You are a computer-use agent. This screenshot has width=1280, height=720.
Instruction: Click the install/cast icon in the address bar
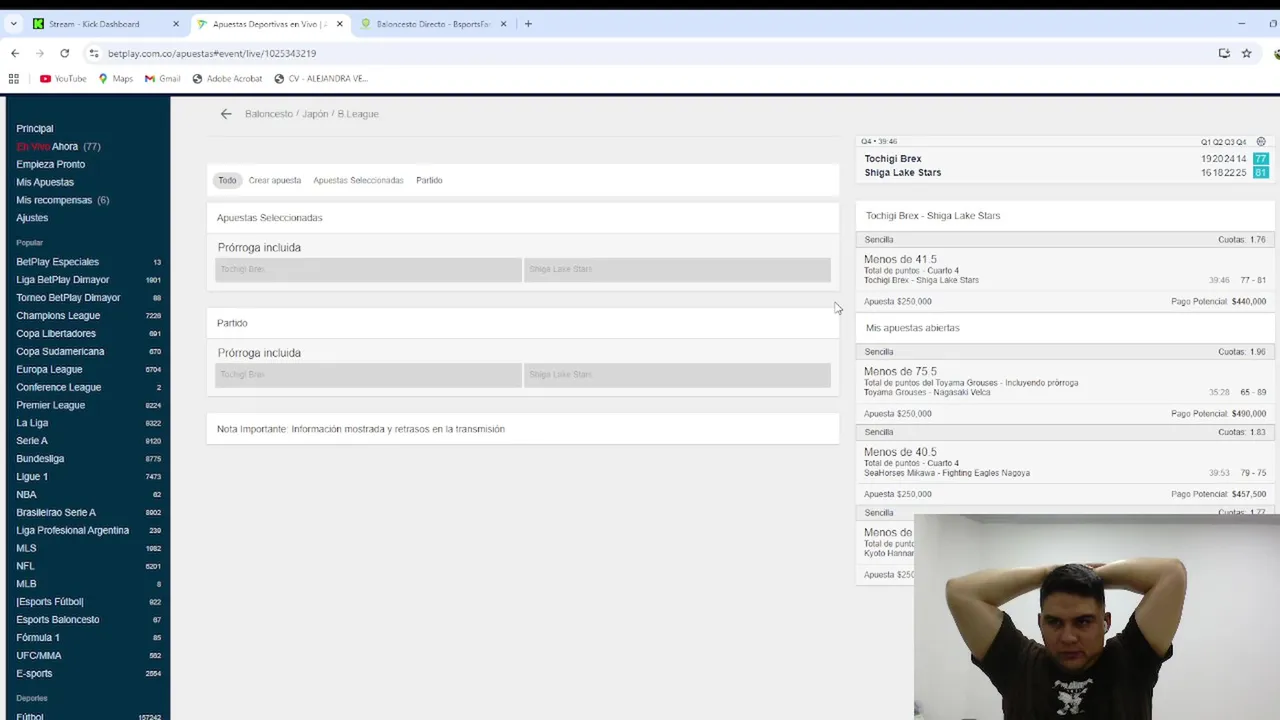pyautogui.click(x=1224, y=53)
